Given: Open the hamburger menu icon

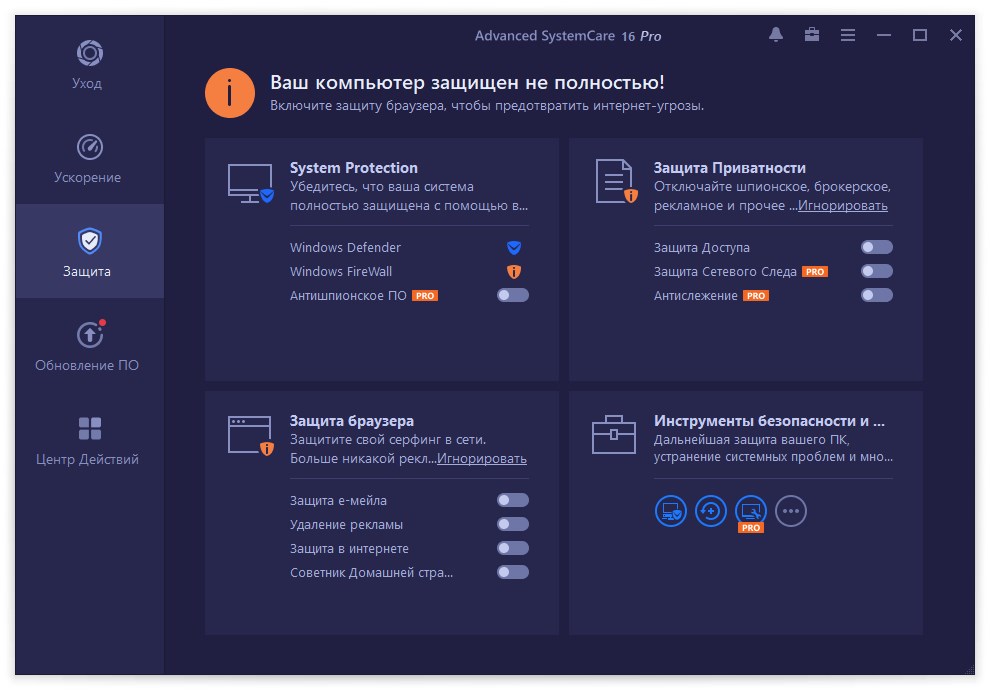Looking at the screenshot, I should coord(848,35).
